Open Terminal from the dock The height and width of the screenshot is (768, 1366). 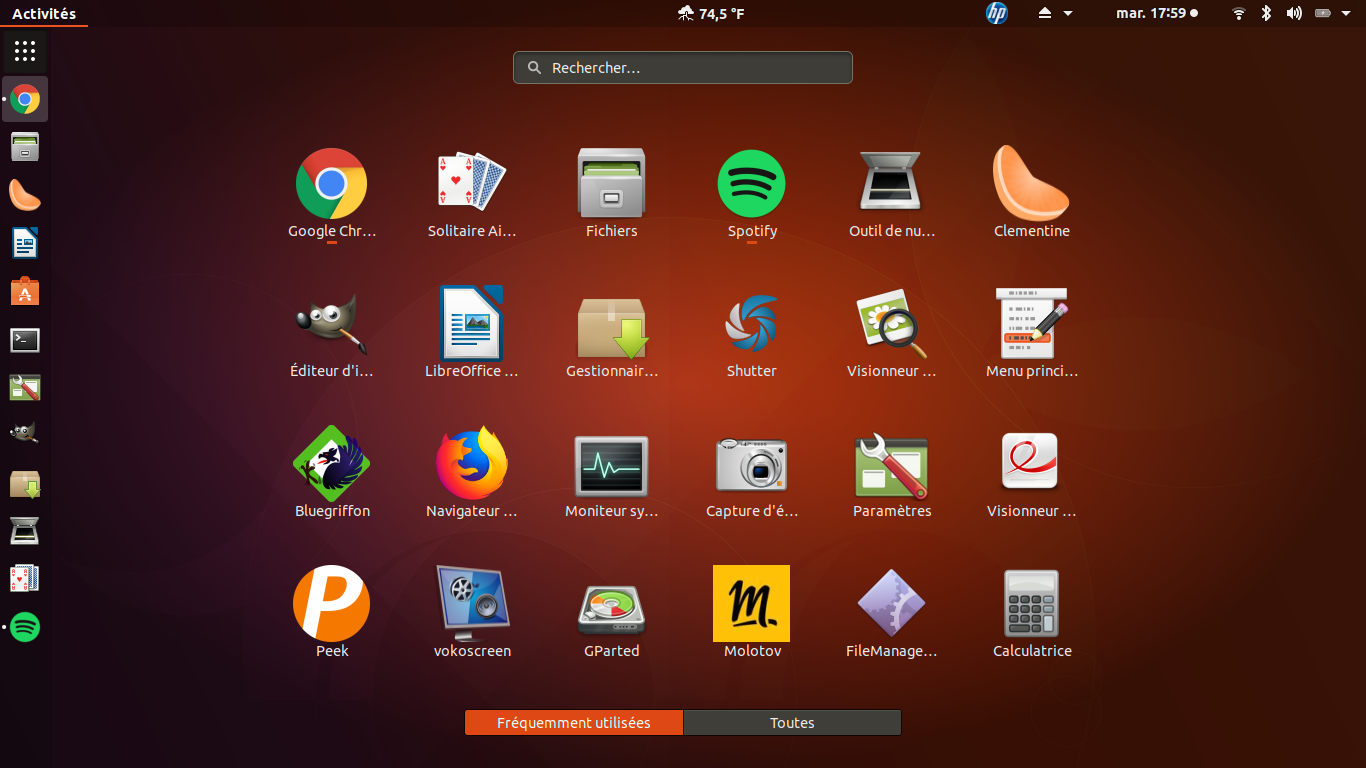(25, 339)
